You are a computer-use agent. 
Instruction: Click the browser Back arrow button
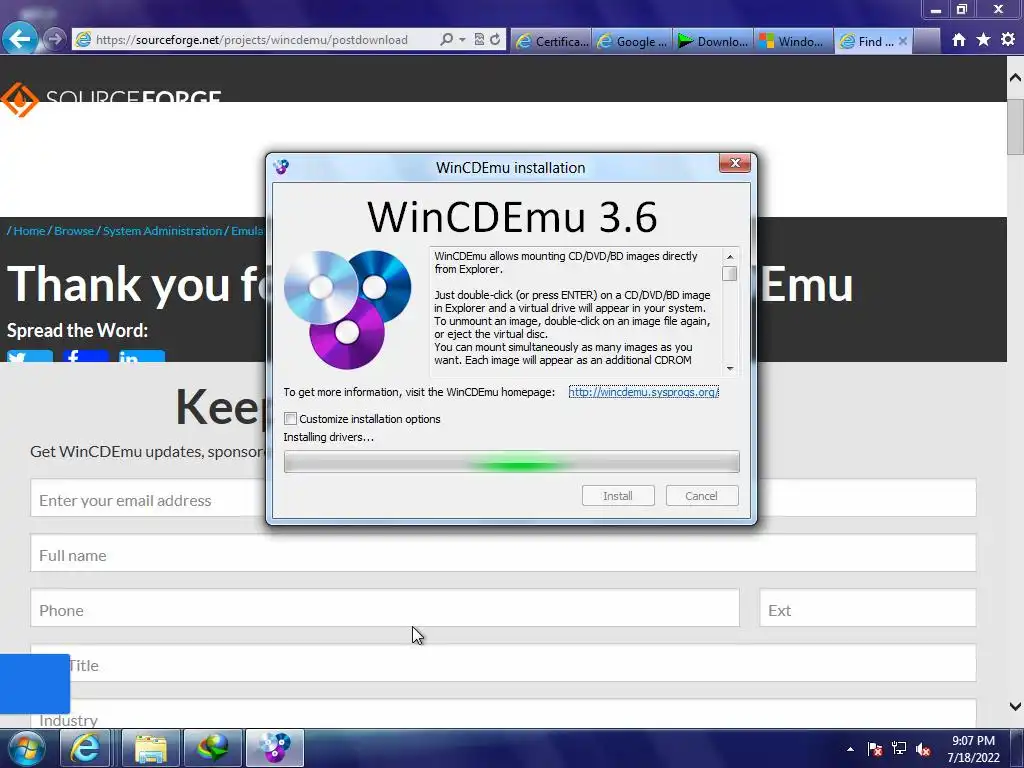19,39
